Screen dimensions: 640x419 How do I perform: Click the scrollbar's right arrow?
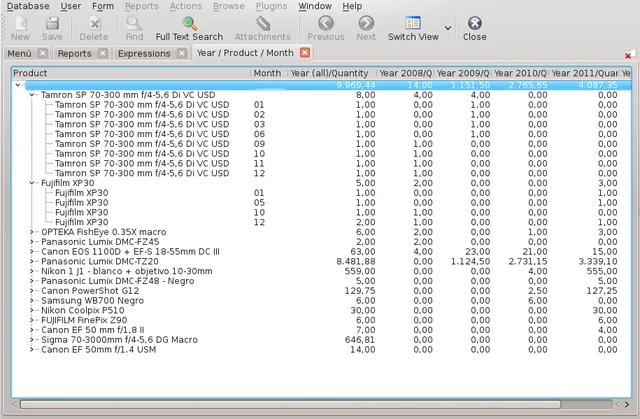click(627, 404)
